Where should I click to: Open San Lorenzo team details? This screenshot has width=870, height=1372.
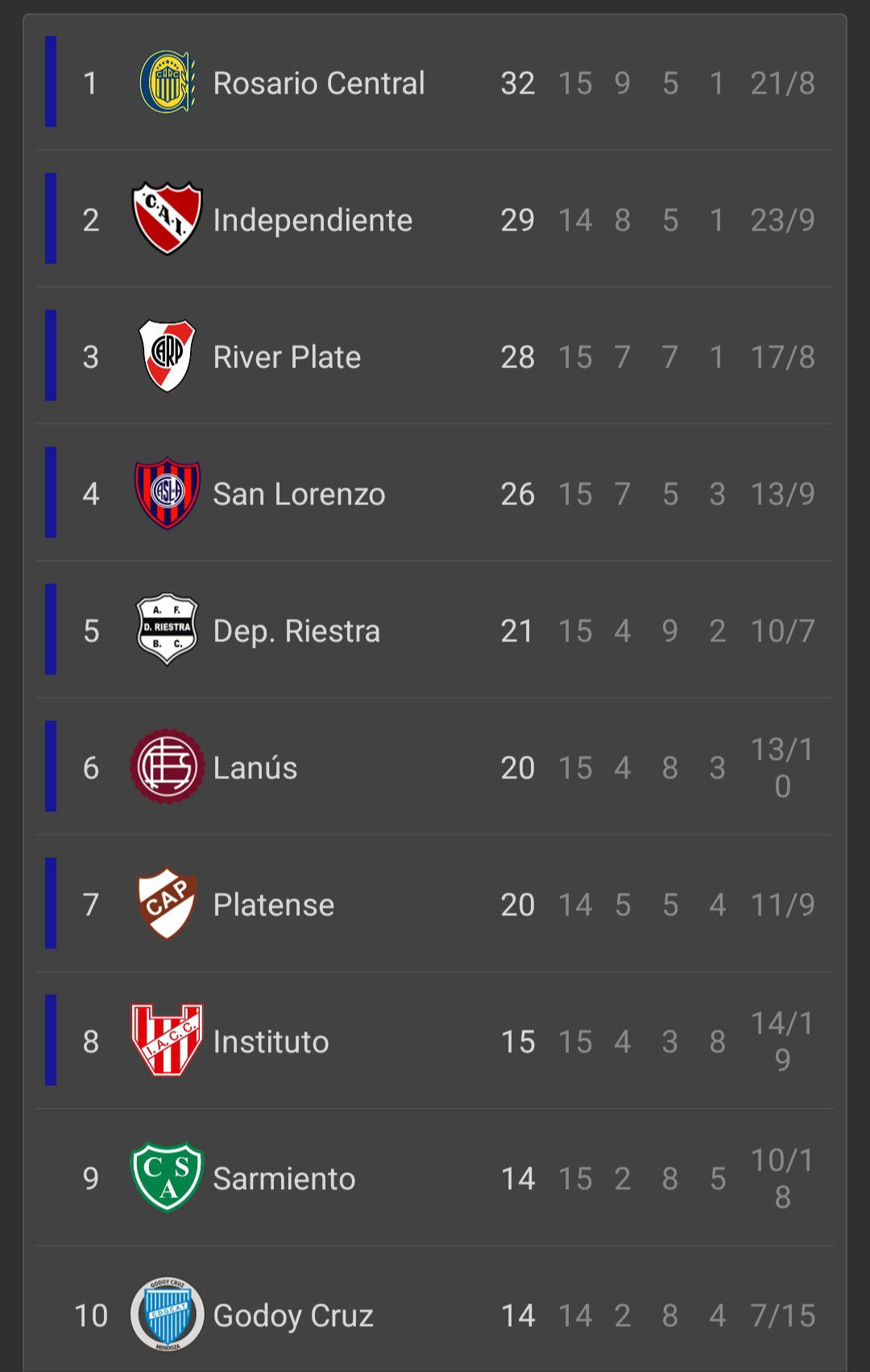299,494
